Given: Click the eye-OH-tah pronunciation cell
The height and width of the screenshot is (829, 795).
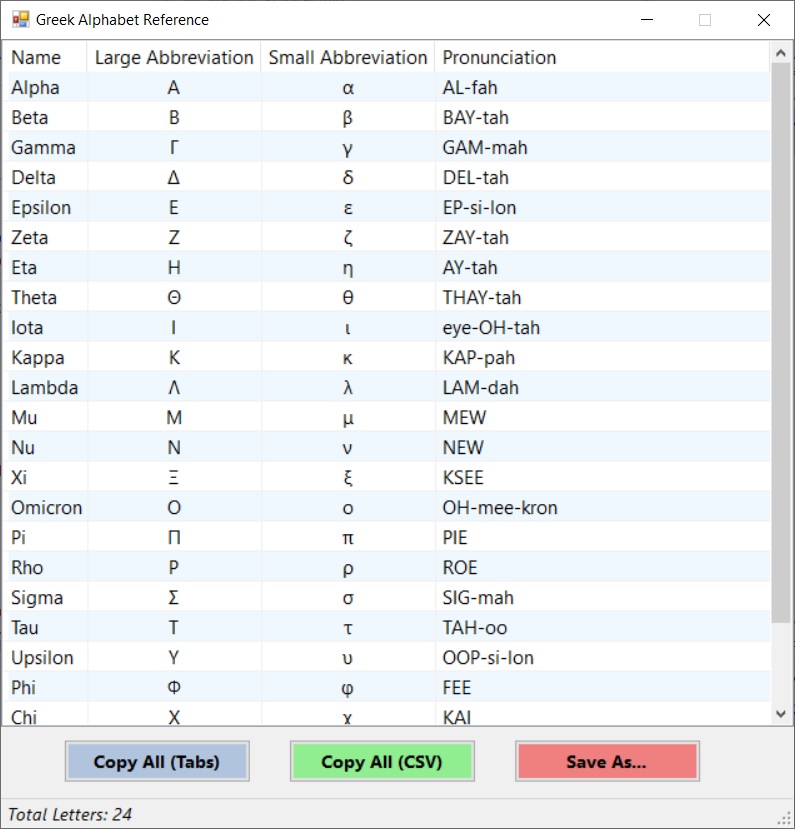Looking at the screenshot, I should pyautogui.click(x=491, y=328).
